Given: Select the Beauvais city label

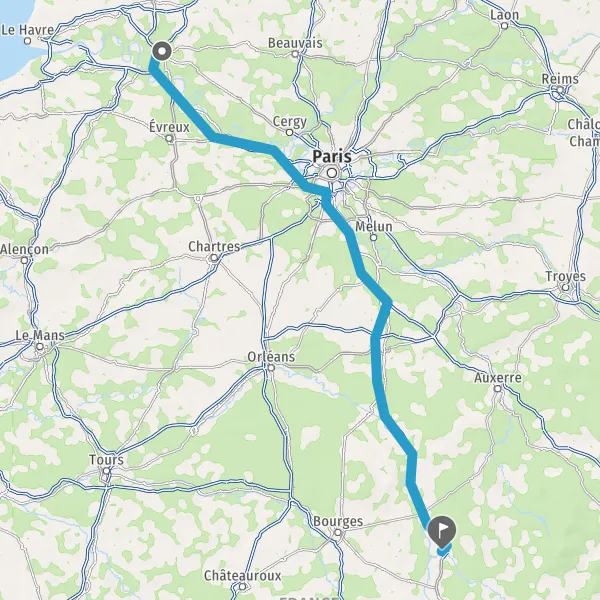Looking at the screenshot, I should pyautogui.click(x=295, y=43).
